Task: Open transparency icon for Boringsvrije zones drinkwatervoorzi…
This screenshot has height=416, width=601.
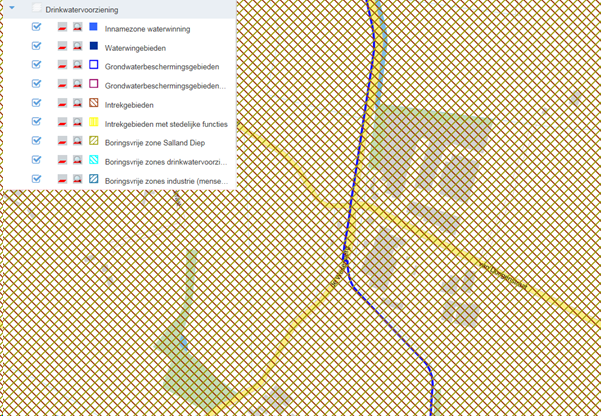Action: point(62,160)
